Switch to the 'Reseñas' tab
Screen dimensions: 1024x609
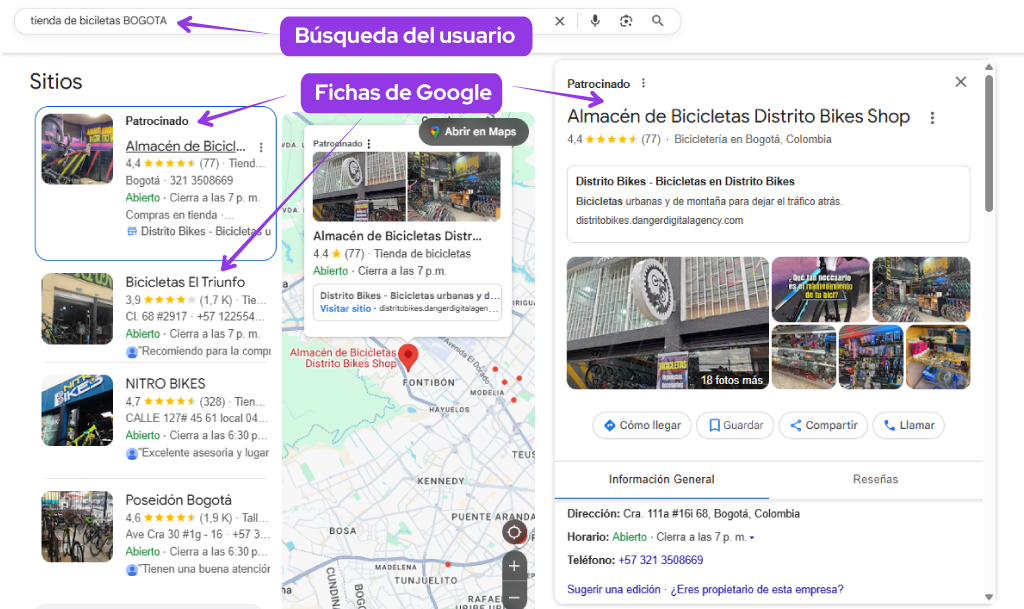(875, 479)
